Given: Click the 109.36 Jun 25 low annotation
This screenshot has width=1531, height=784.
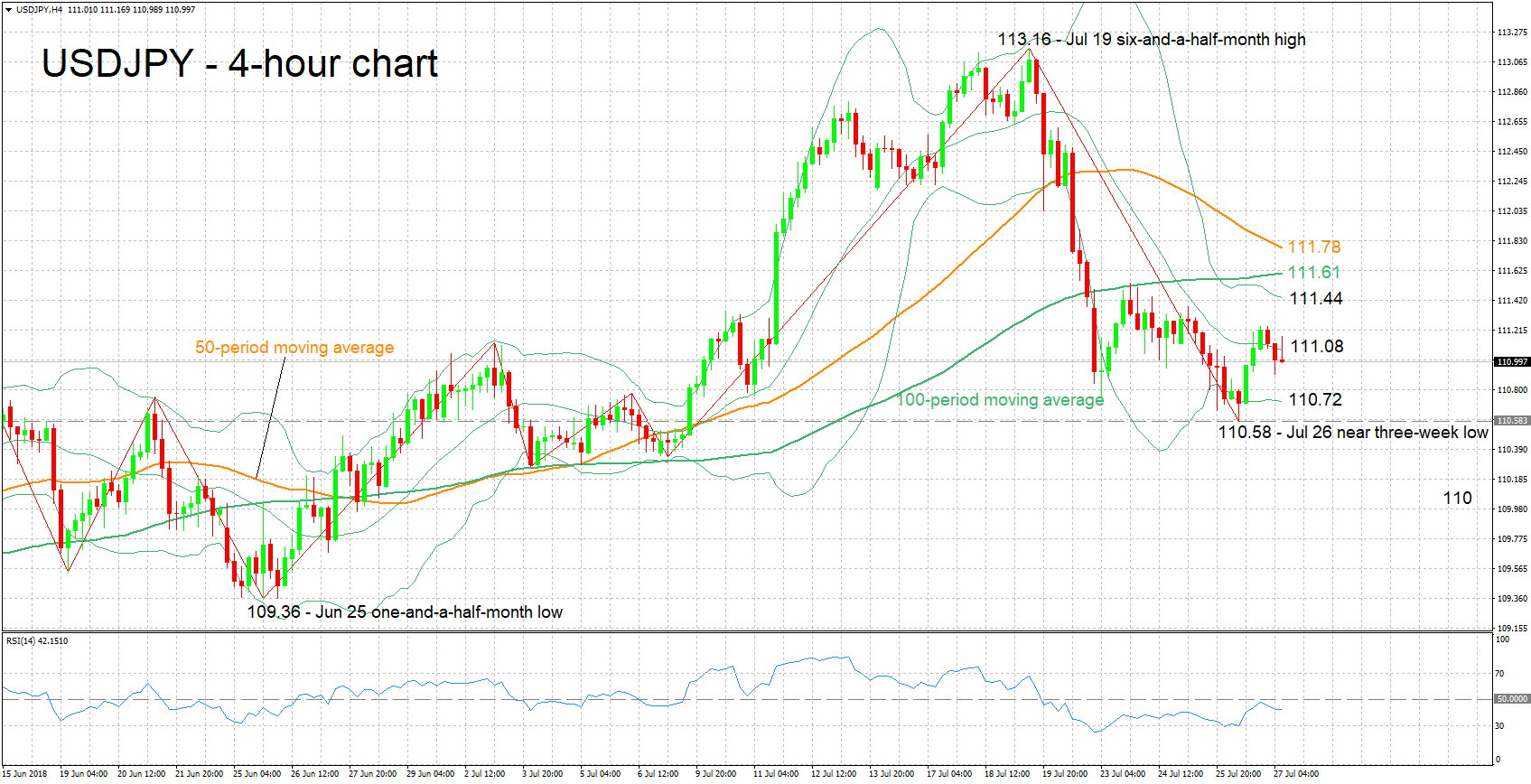Looking at the screenshot, I should point(405,612).
